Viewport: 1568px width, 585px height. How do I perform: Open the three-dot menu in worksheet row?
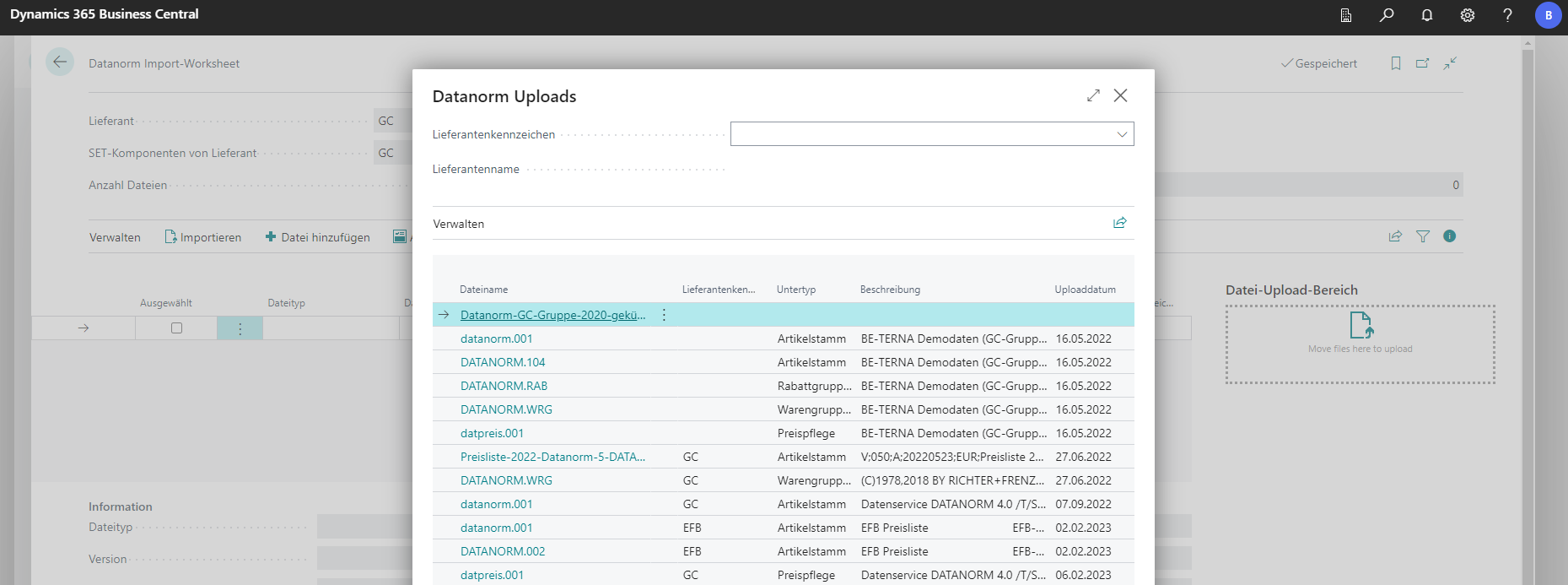[240, 328]
